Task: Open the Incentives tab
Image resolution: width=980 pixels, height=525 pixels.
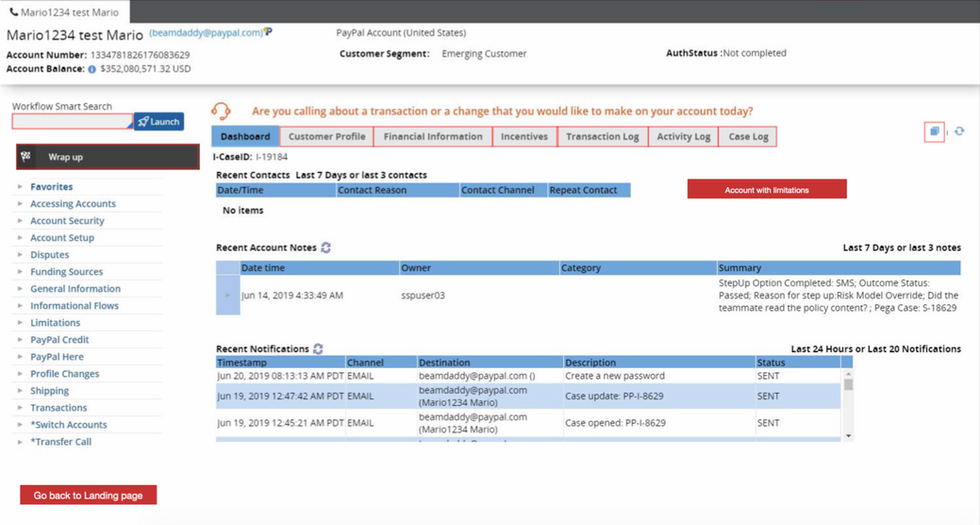Action: coord(524,136)
